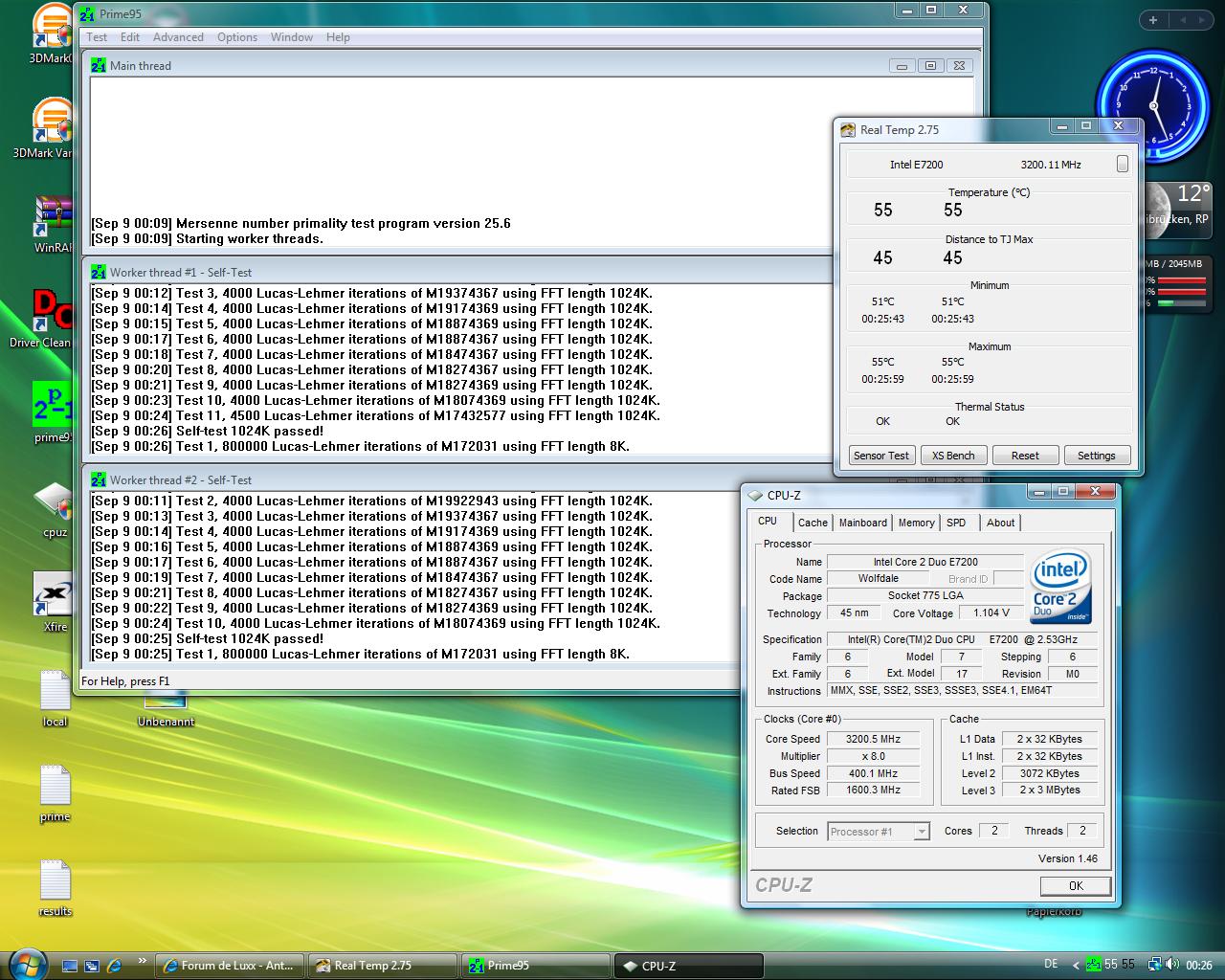1225x980 pixels.
Task: Click Show Desktop in Quick Launch
Action: click(70, 966)
